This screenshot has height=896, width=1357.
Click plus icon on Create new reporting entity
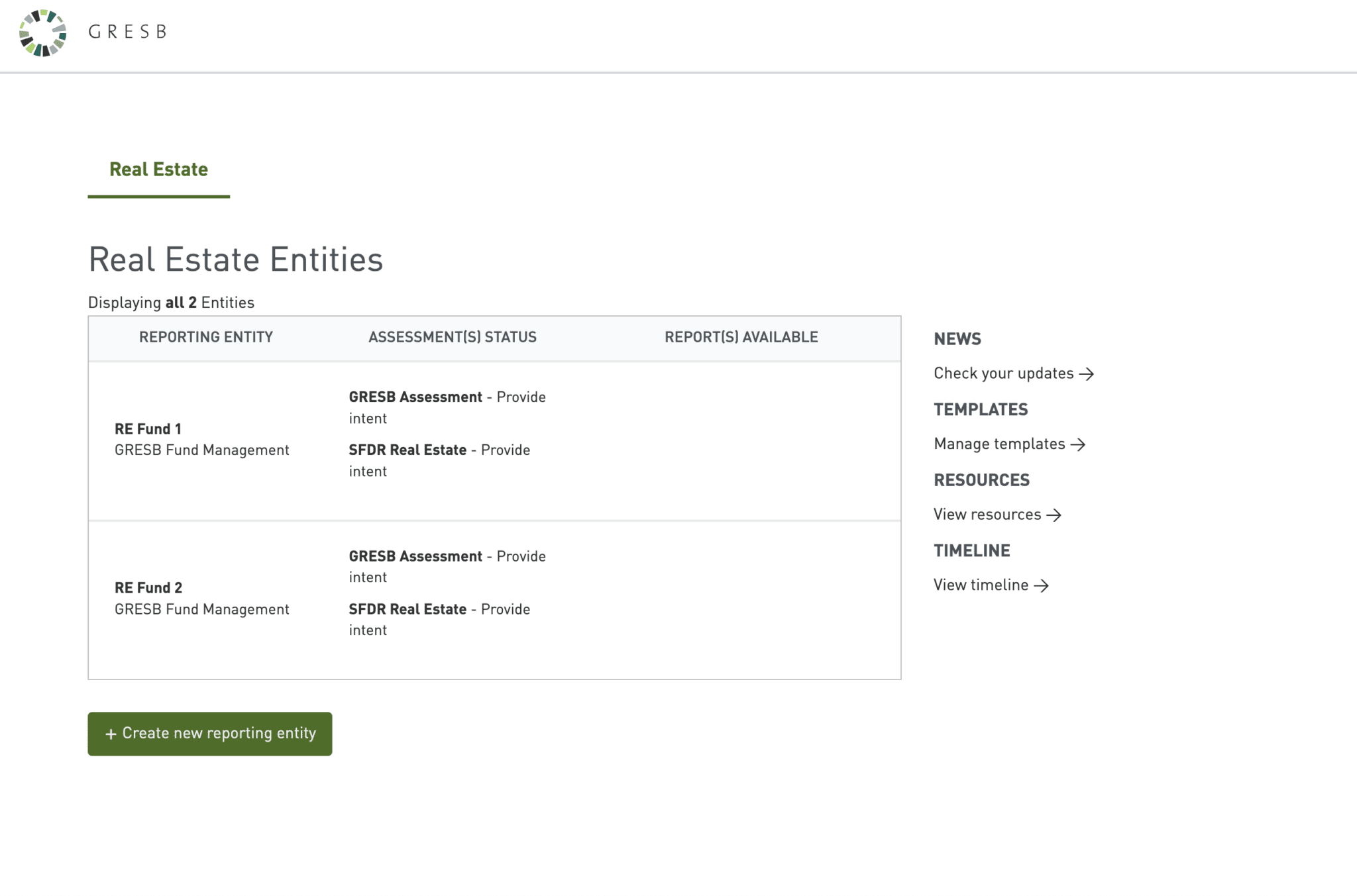[111, 734]
